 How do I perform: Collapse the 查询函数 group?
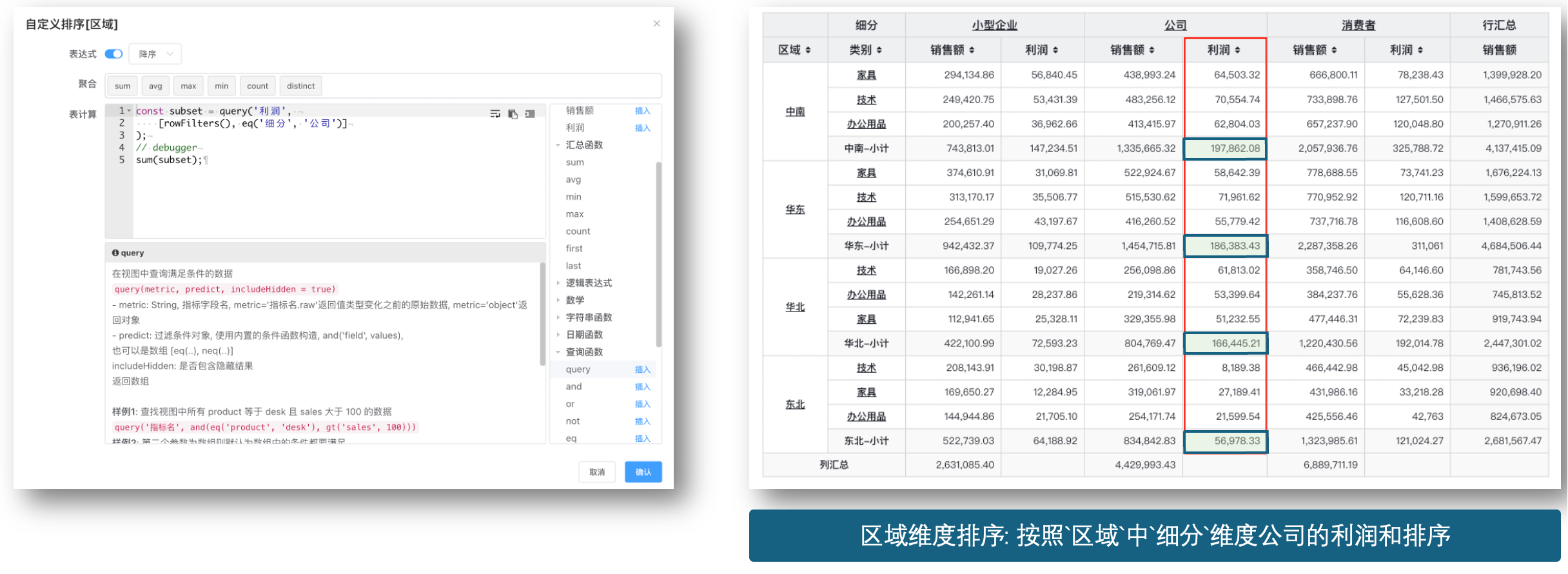tap(558, 352)
